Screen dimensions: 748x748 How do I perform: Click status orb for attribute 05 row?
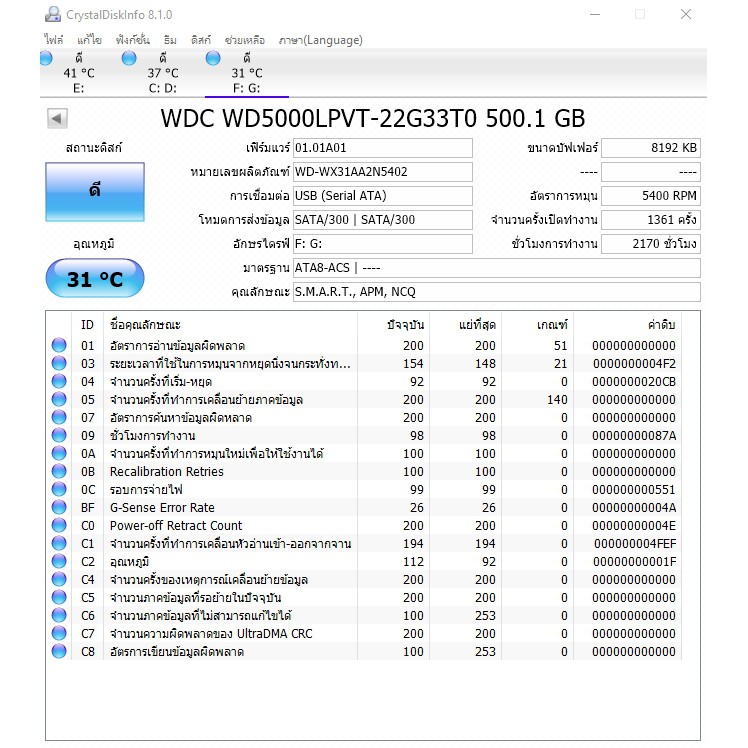tap(59, 400)
